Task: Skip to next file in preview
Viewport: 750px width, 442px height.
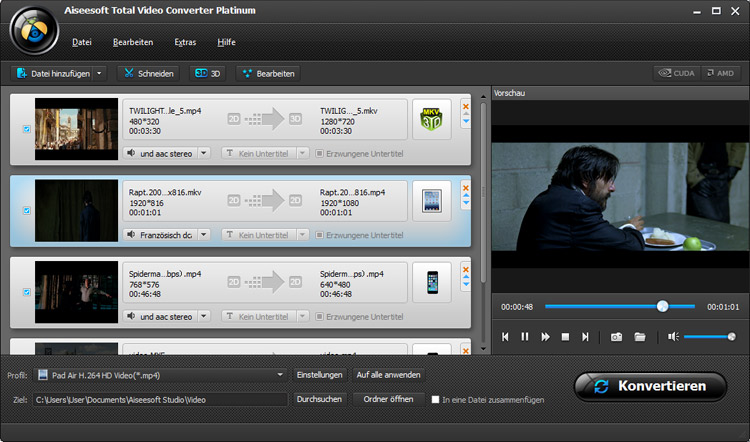Action: point(585,337)
